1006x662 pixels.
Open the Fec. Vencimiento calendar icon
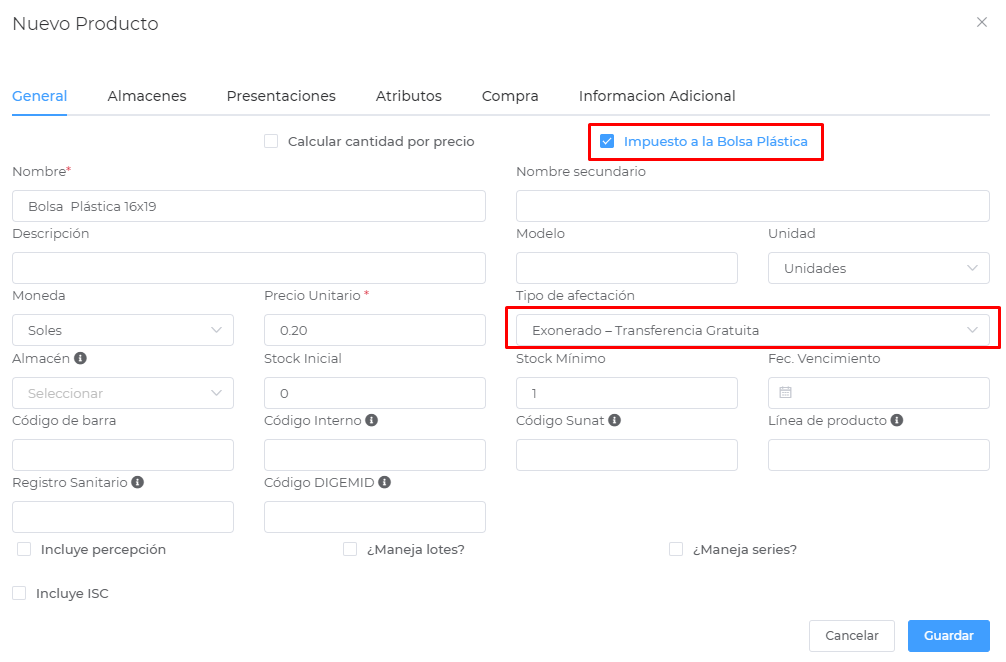click(785, 393)
